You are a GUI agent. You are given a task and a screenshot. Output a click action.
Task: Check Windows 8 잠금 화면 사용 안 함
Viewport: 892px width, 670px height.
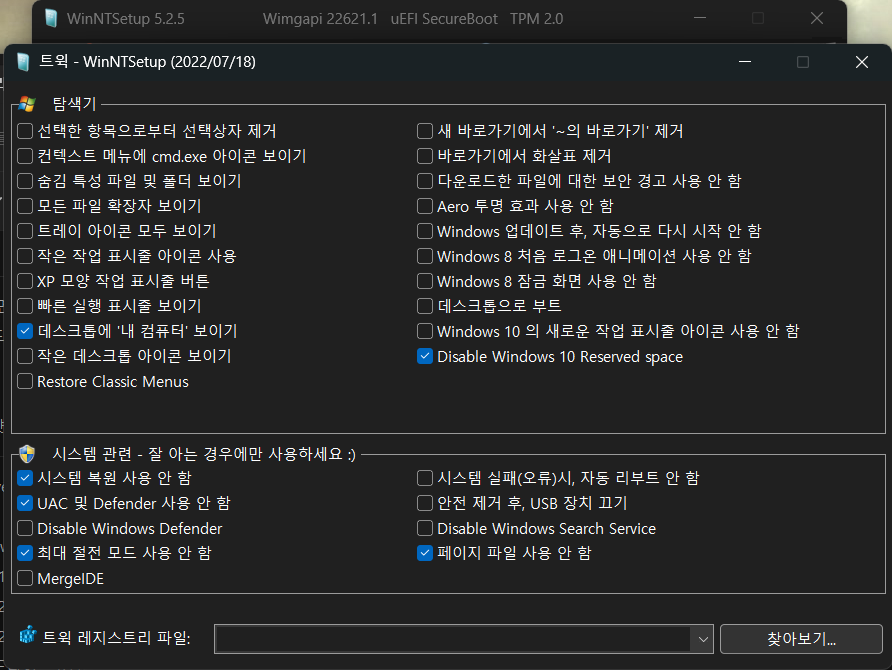425,281
